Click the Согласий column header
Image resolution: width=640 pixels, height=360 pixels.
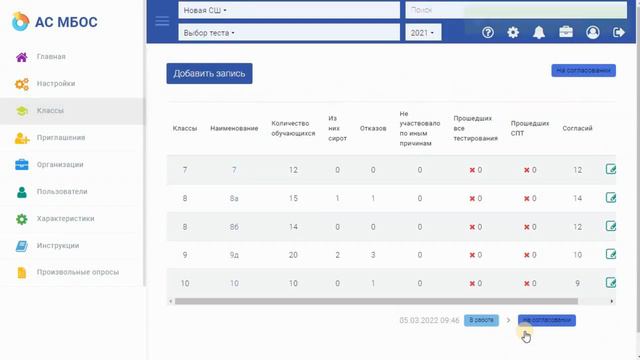click(577, 128)
